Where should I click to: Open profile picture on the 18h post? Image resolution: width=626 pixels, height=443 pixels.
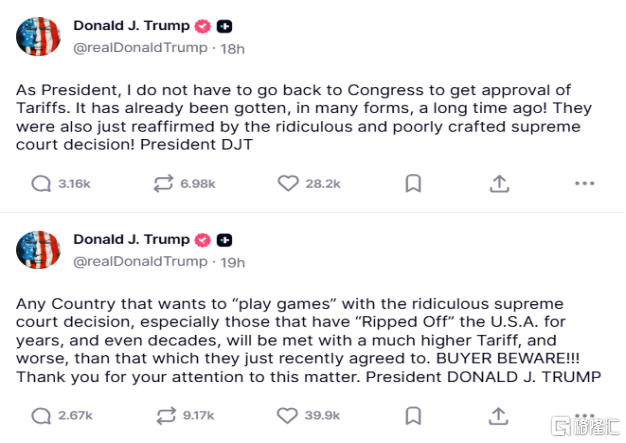tap(38, 36)
